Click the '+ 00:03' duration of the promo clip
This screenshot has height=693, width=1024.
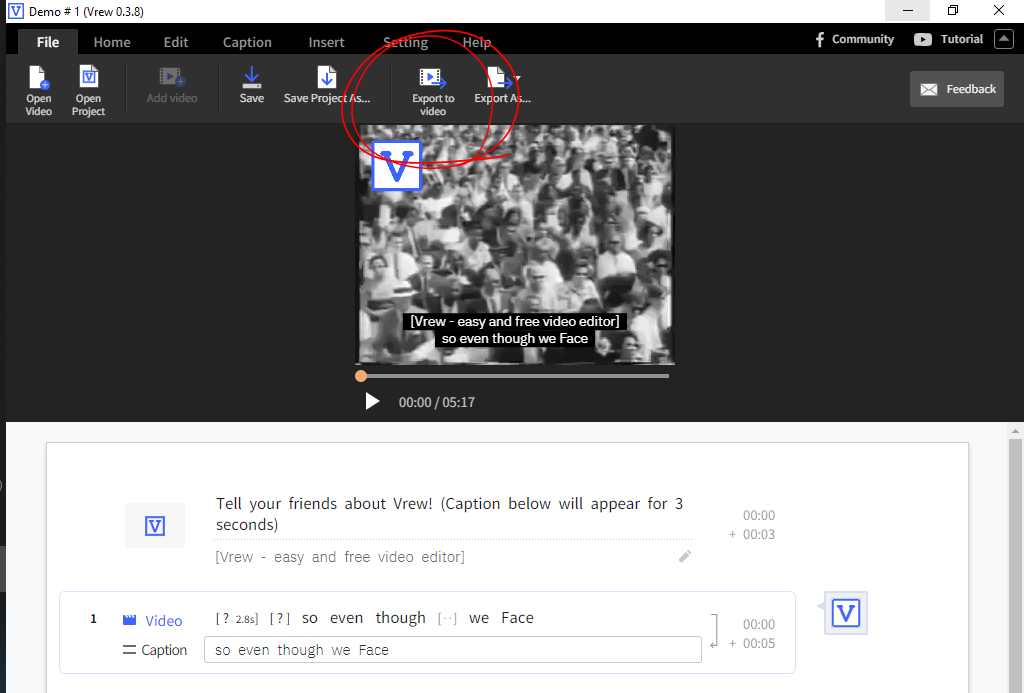pos(752,534)
